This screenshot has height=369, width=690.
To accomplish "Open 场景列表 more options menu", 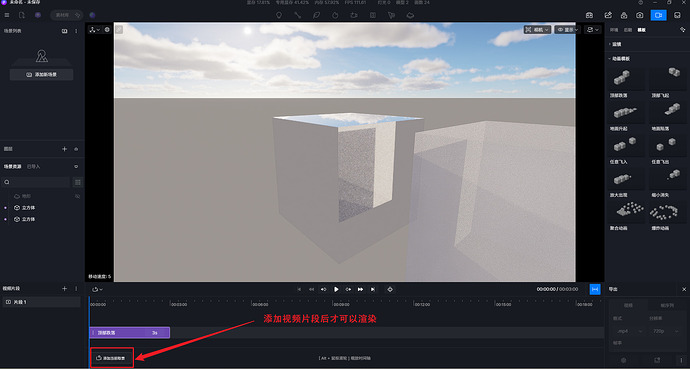I will [x=76, y=31].
